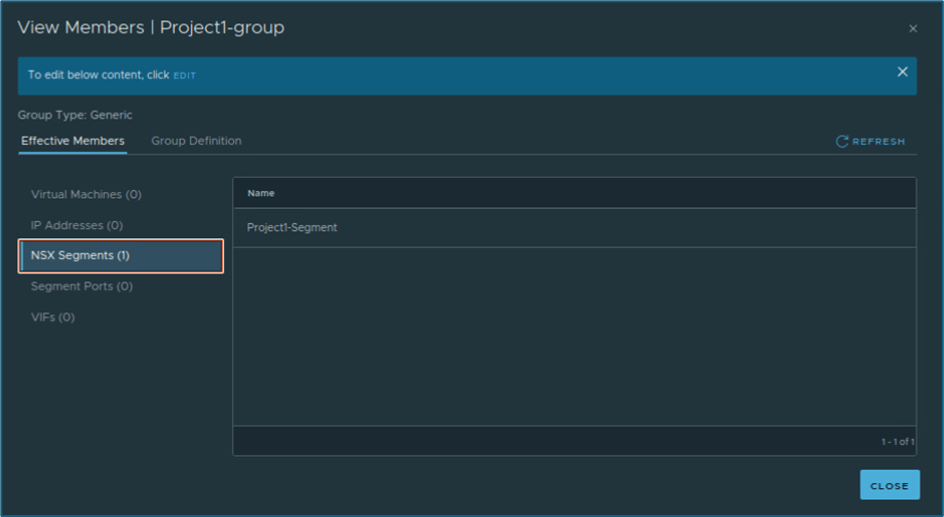944x517 pixels.
Task: Click the EDIT link in banner
Action: pos(185,76)
